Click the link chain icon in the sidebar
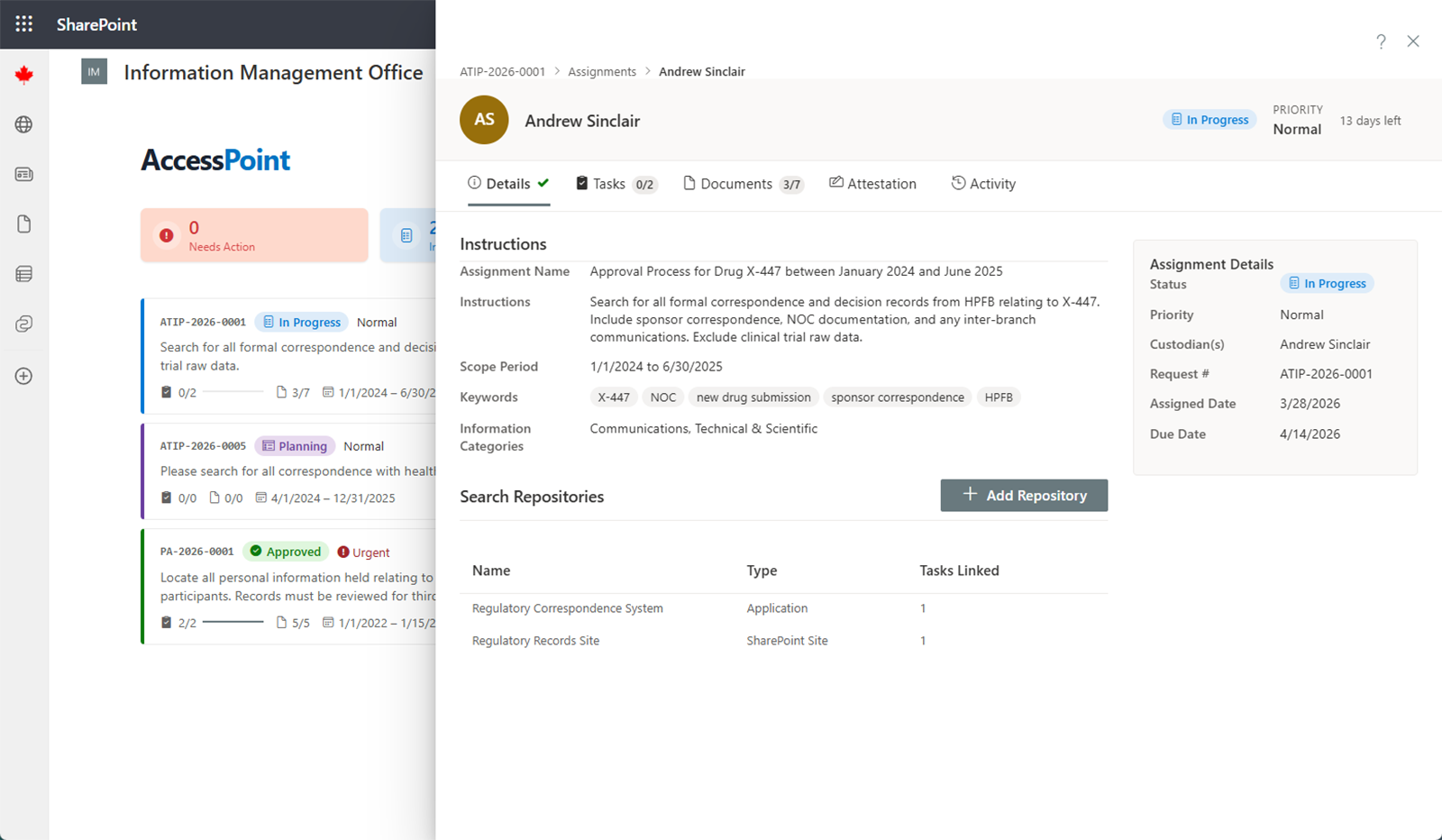This screenshot has height=840, width=1442. click(x=23, y=324)
